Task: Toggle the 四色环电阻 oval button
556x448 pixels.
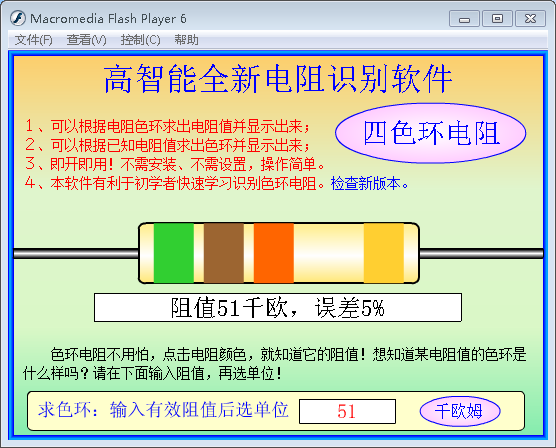Action: tap(430, 133)
